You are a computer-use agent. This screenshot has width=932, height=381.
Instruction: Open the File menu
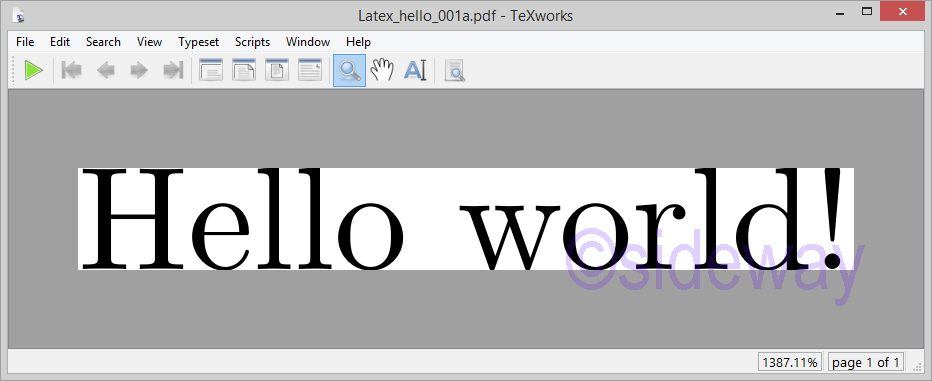tap(25, 42)
